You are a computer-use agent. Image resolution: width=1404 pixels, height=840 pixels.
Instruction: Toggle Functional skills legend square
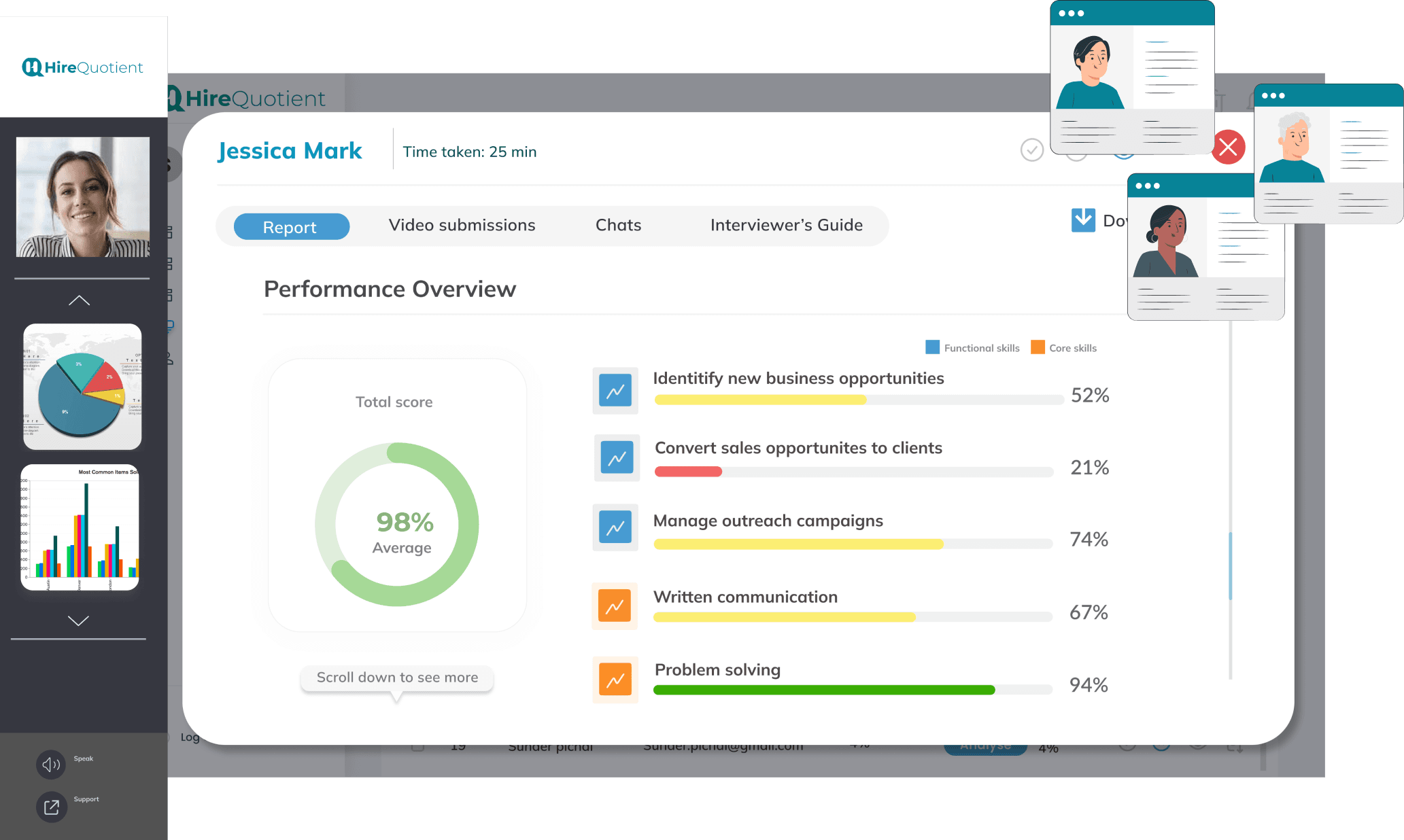[932, 347]
